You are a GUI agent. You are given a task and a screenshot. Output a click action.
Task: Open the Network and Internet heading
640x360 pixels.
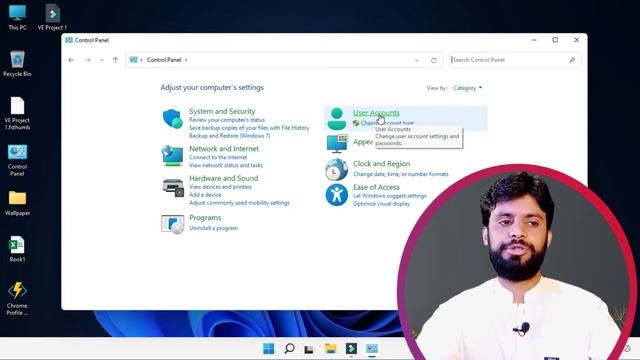(x=224, y=149)
